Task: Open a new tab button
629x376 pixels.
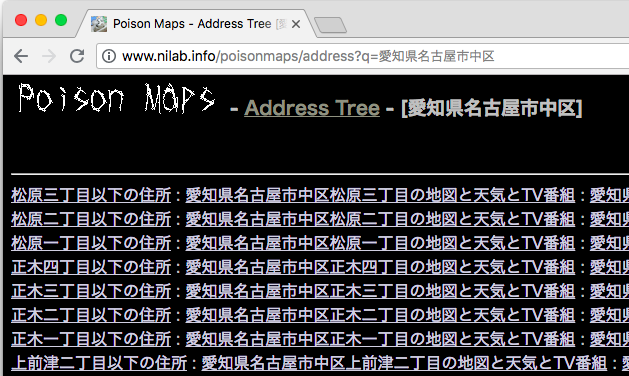Action: [x=330, y=25]
